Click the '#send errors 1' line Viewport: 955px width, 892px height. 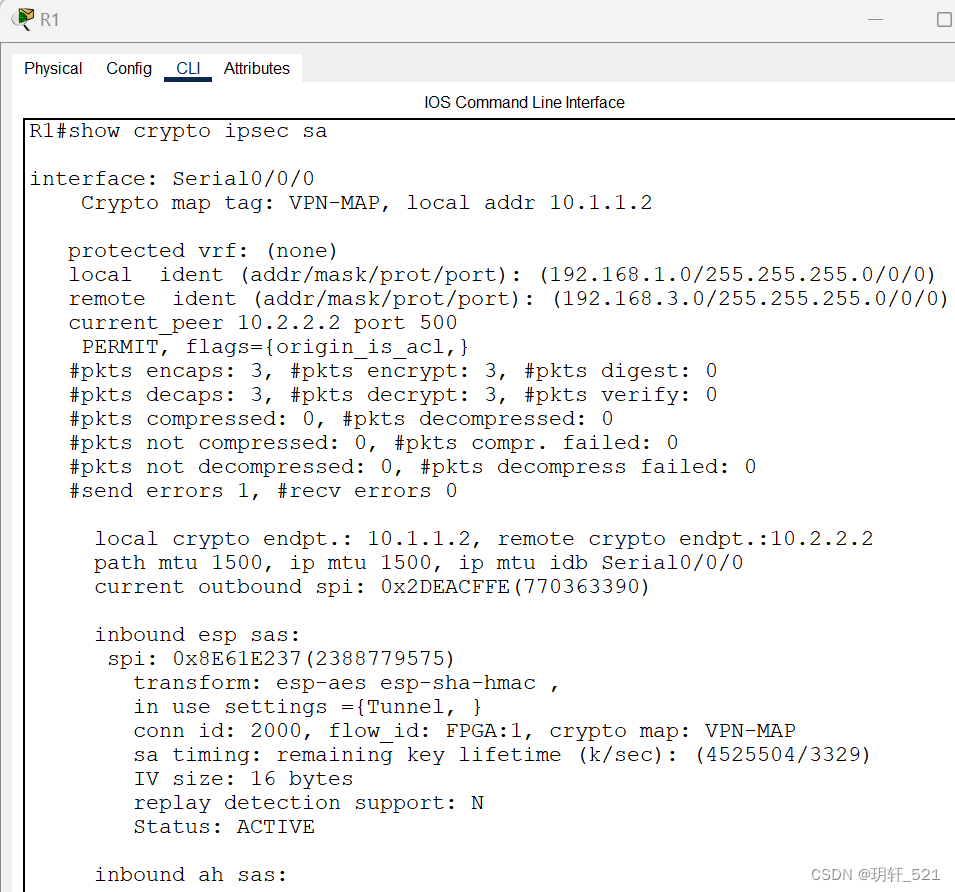coord(263,490)
